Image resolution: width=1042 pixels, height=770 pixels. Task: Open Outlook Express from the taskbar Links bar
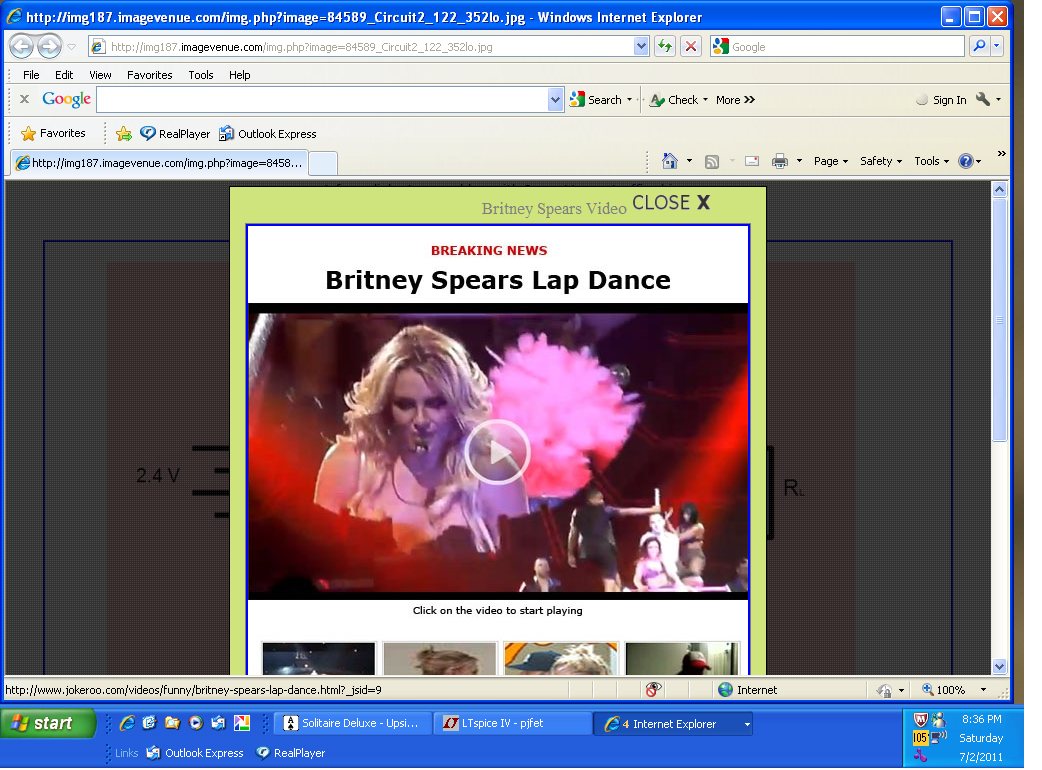pos(195,753)
